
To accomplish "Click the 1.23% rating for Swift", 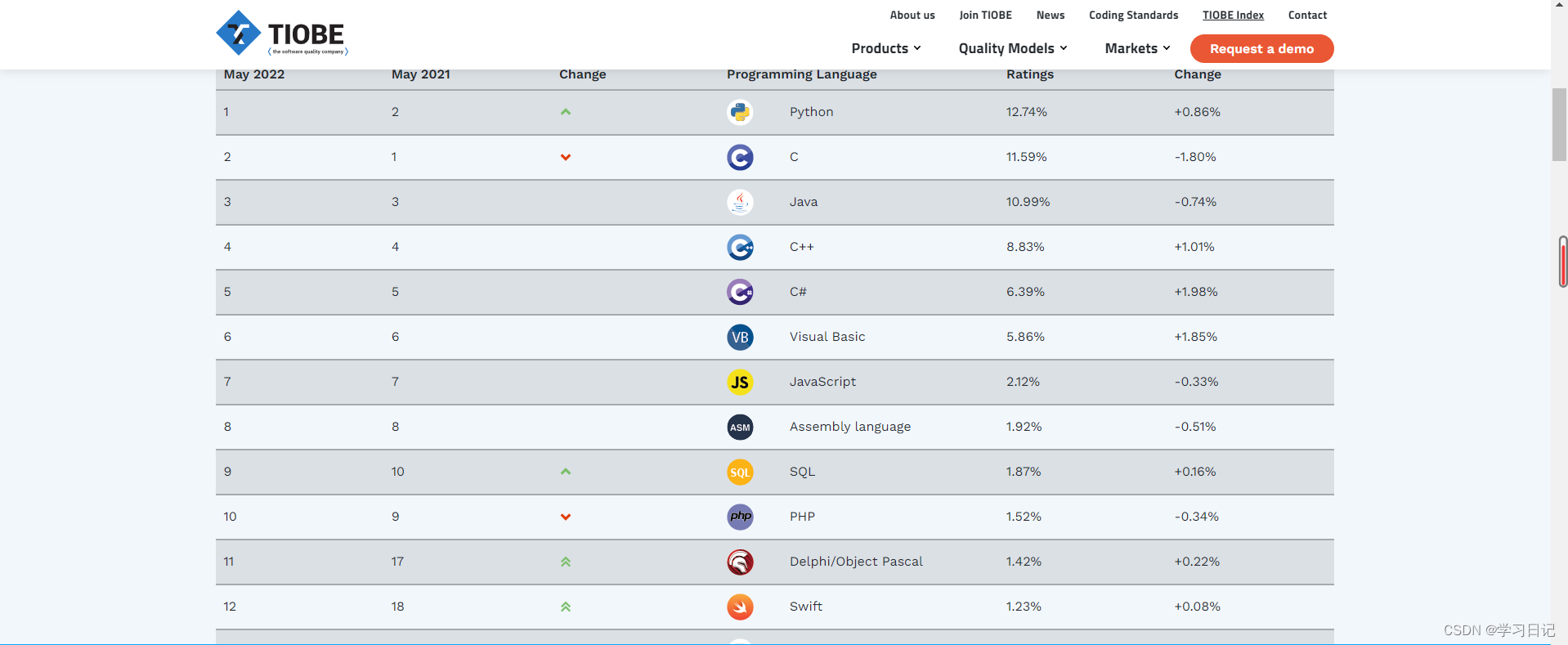I will click(x=1024, y=607).
